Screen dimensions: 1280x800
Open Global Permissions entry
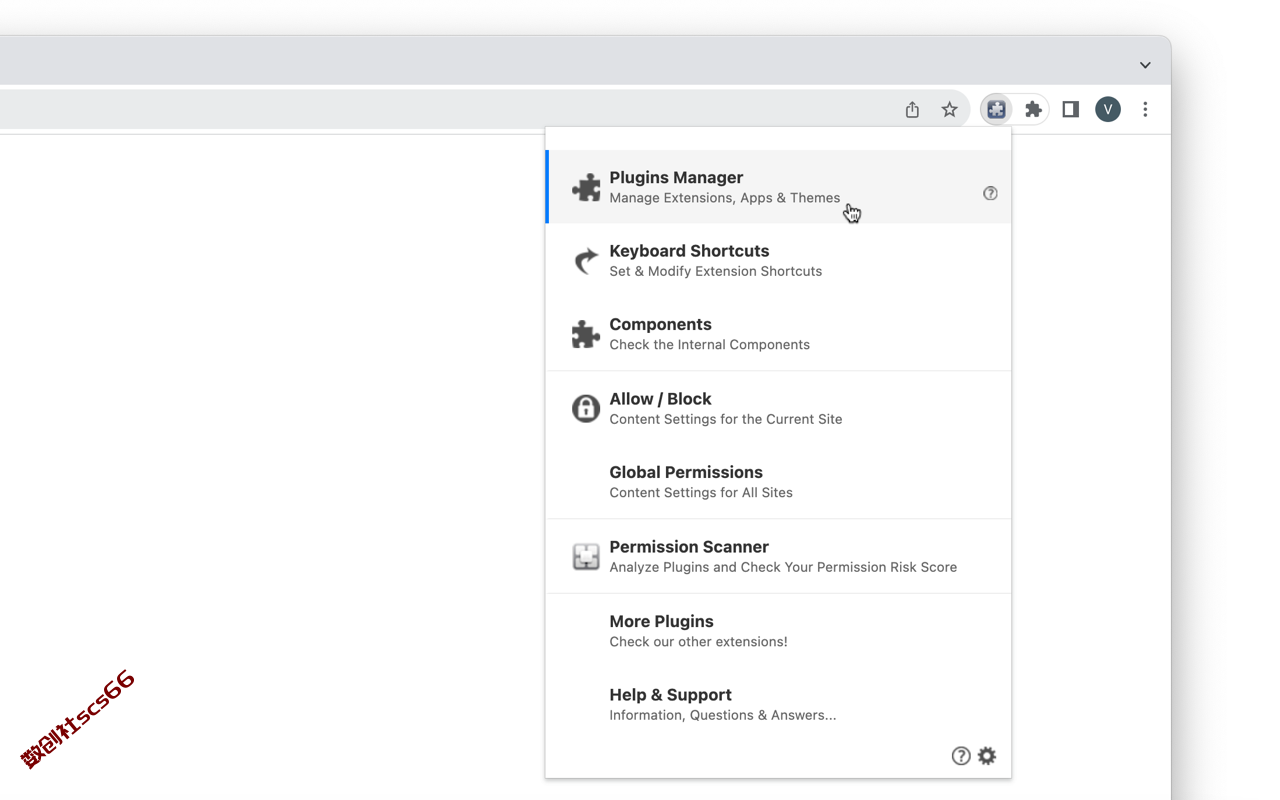(x=778, y=481)
